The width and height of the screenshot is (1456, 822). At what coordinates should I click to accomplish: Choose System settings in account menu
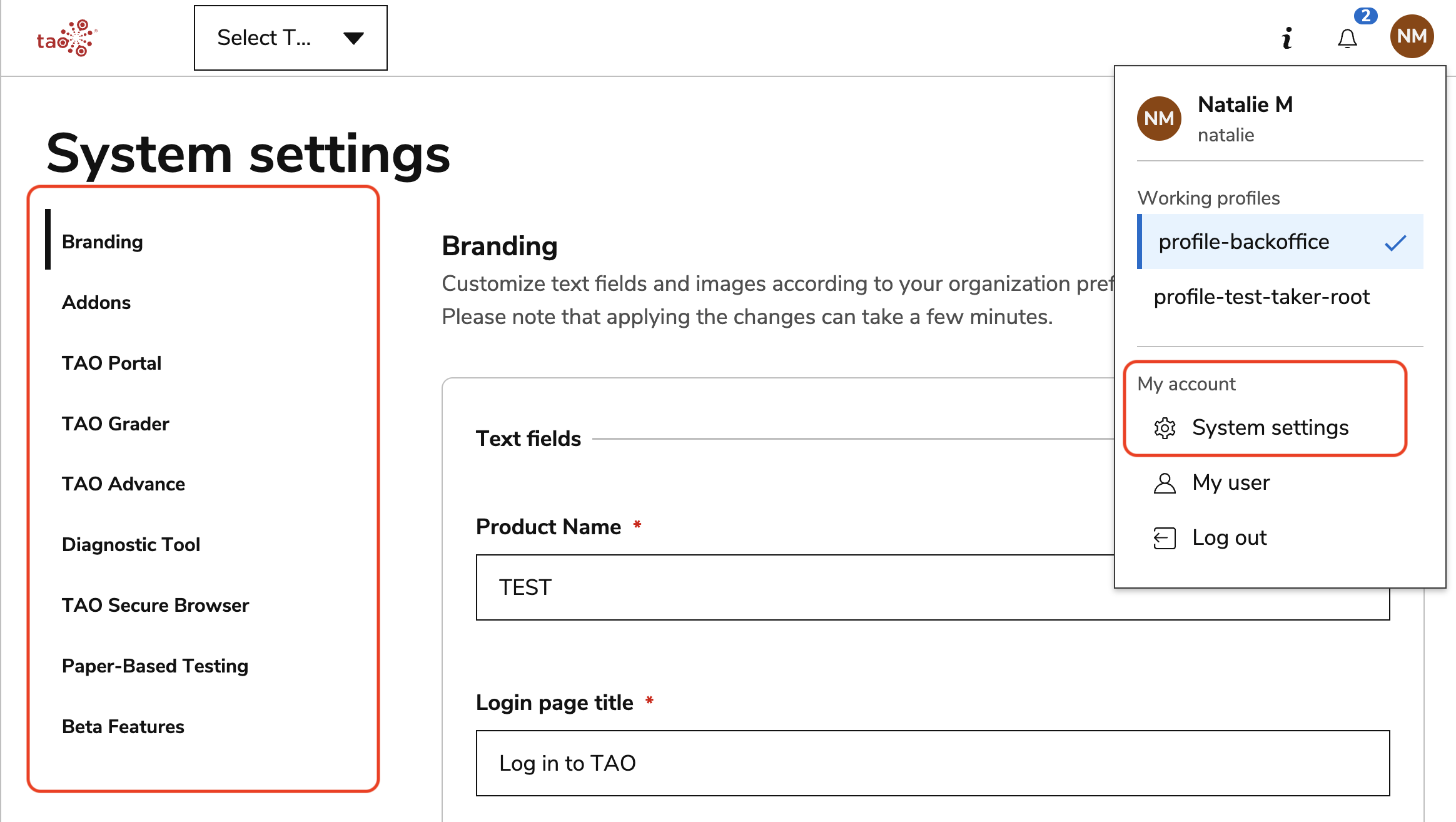click(1270, 428)
